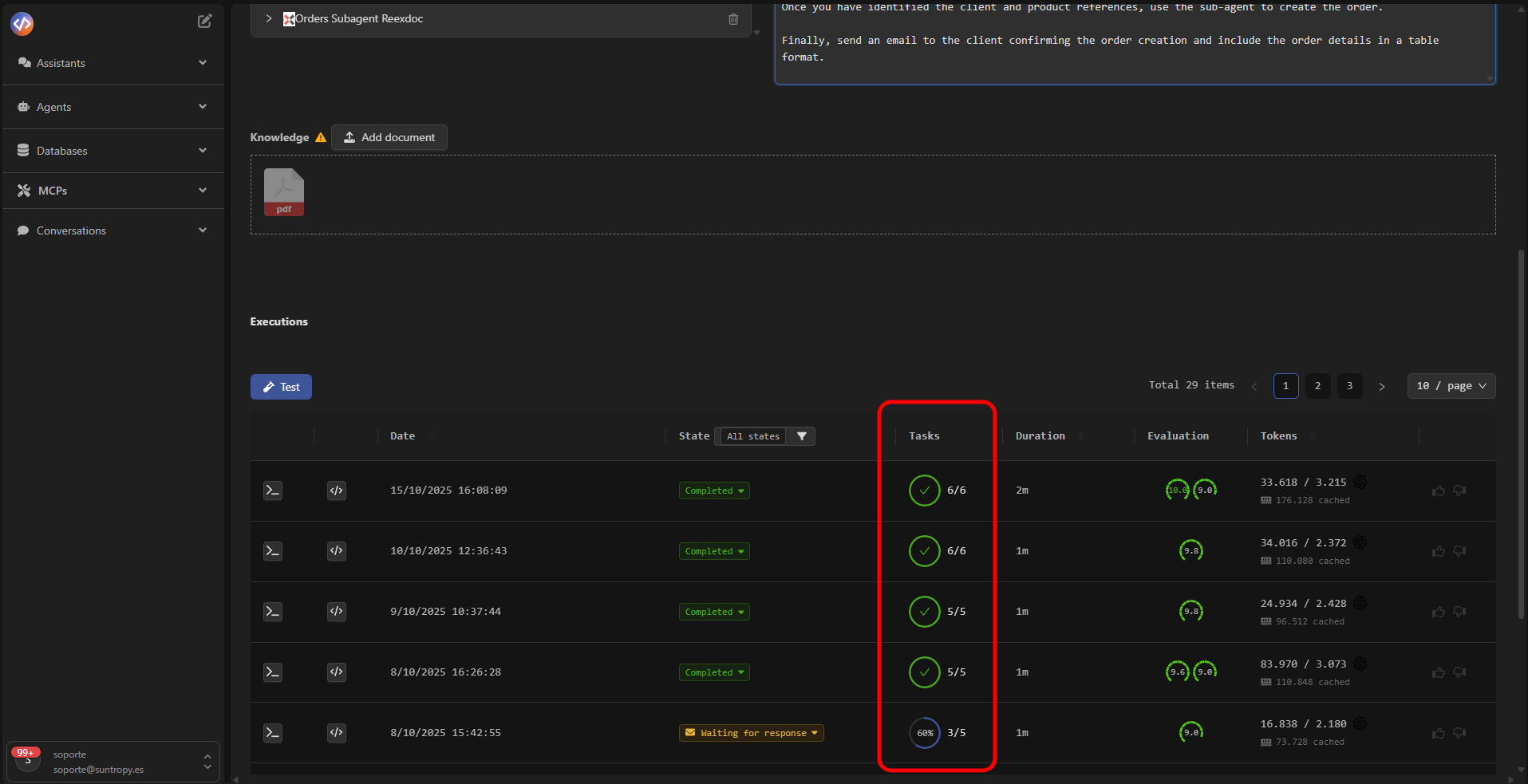1528x784 pixels.
Task: Thumbs up the 8/10/2025 15:42:55 execution
Action: coord(1439,733)
